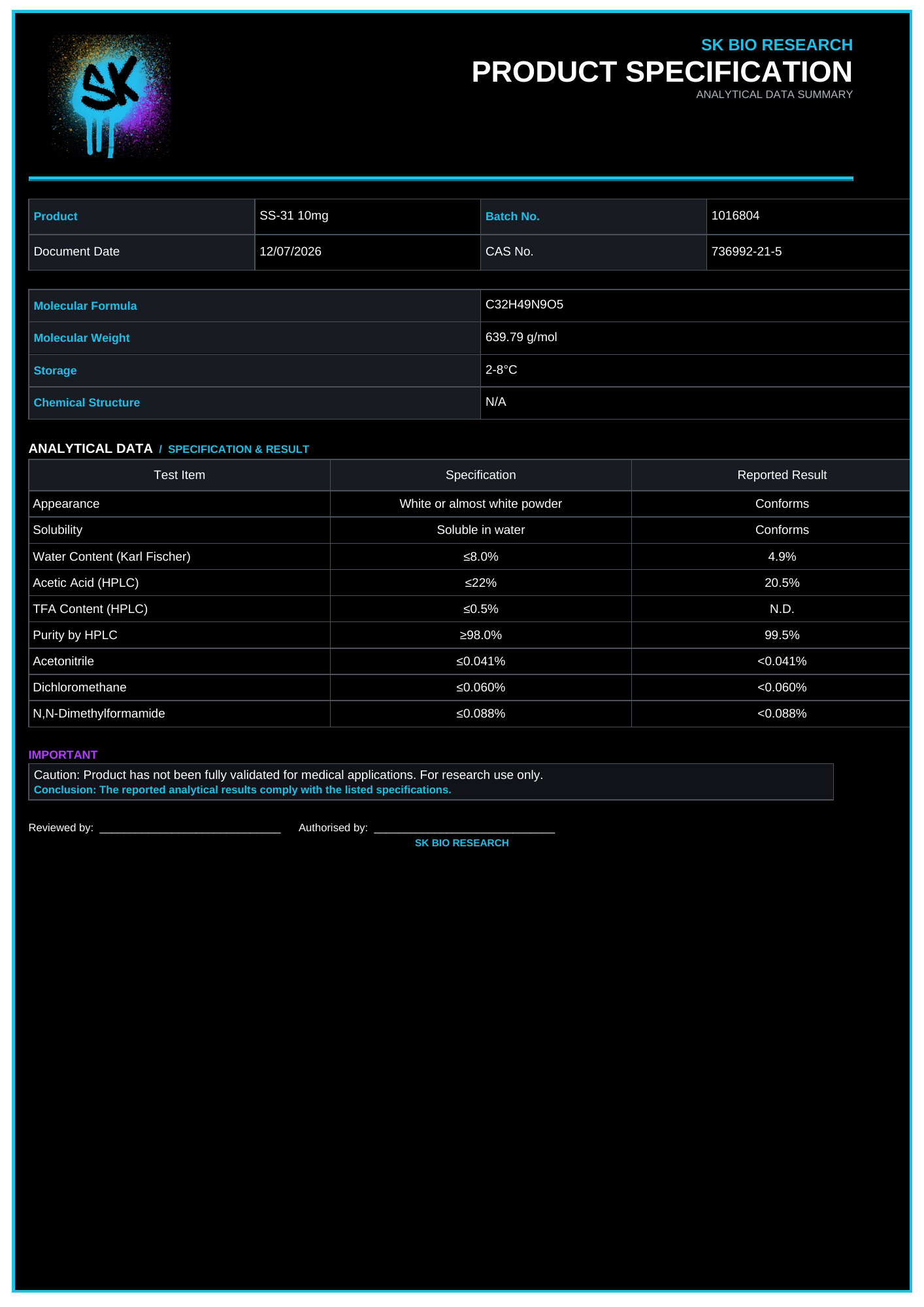The image size is (924, 1307).
Task: Select the Dichloromethane test item
Action: coord(80,687)
